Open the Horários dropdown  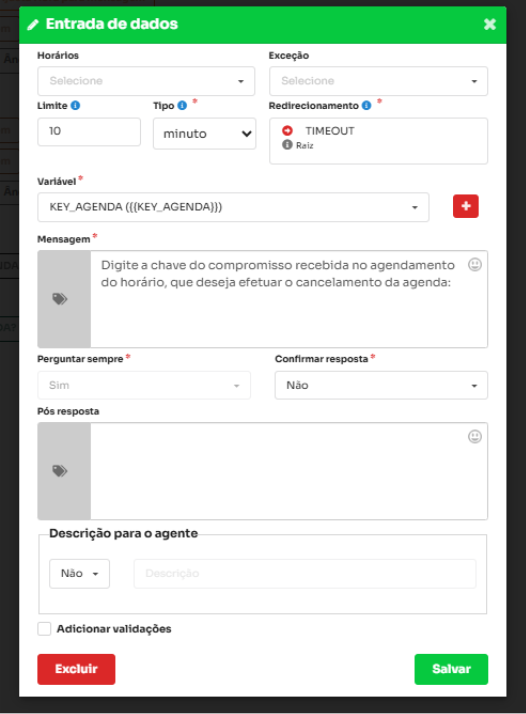146,81
